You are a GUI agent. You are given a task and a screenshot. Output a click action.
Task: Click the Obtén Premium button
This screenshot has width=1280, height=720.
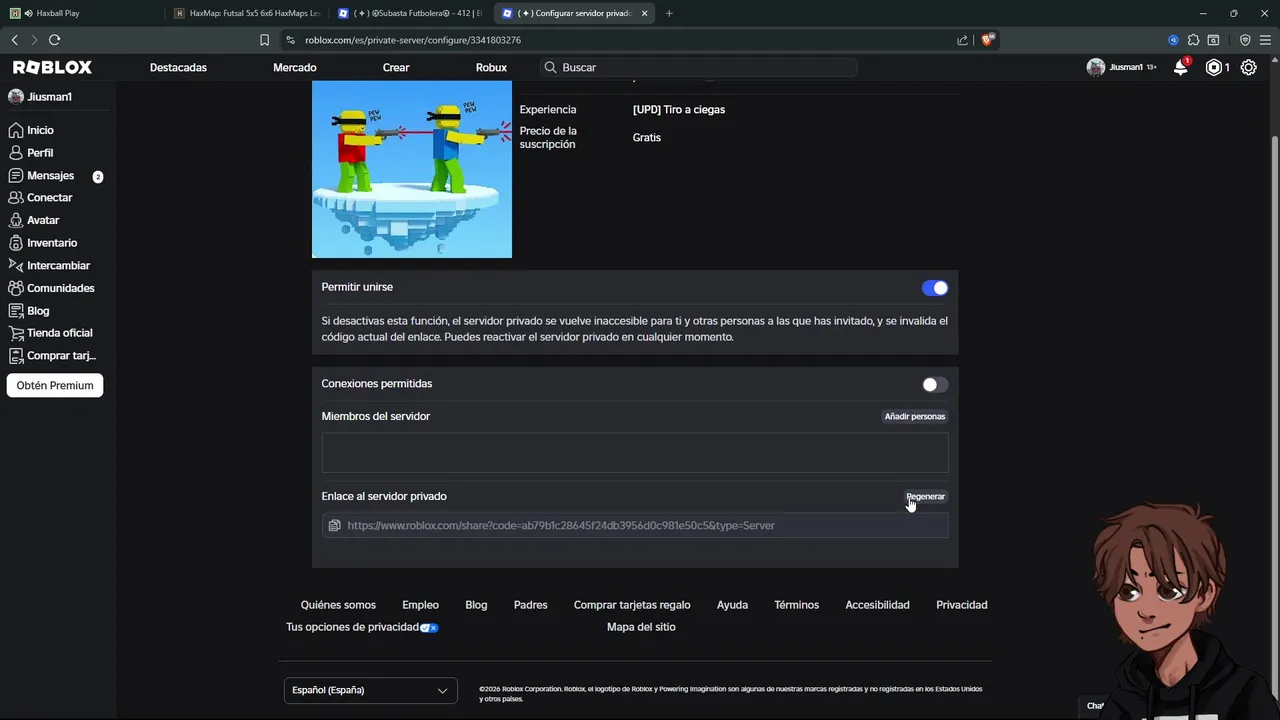pos(55,385)
